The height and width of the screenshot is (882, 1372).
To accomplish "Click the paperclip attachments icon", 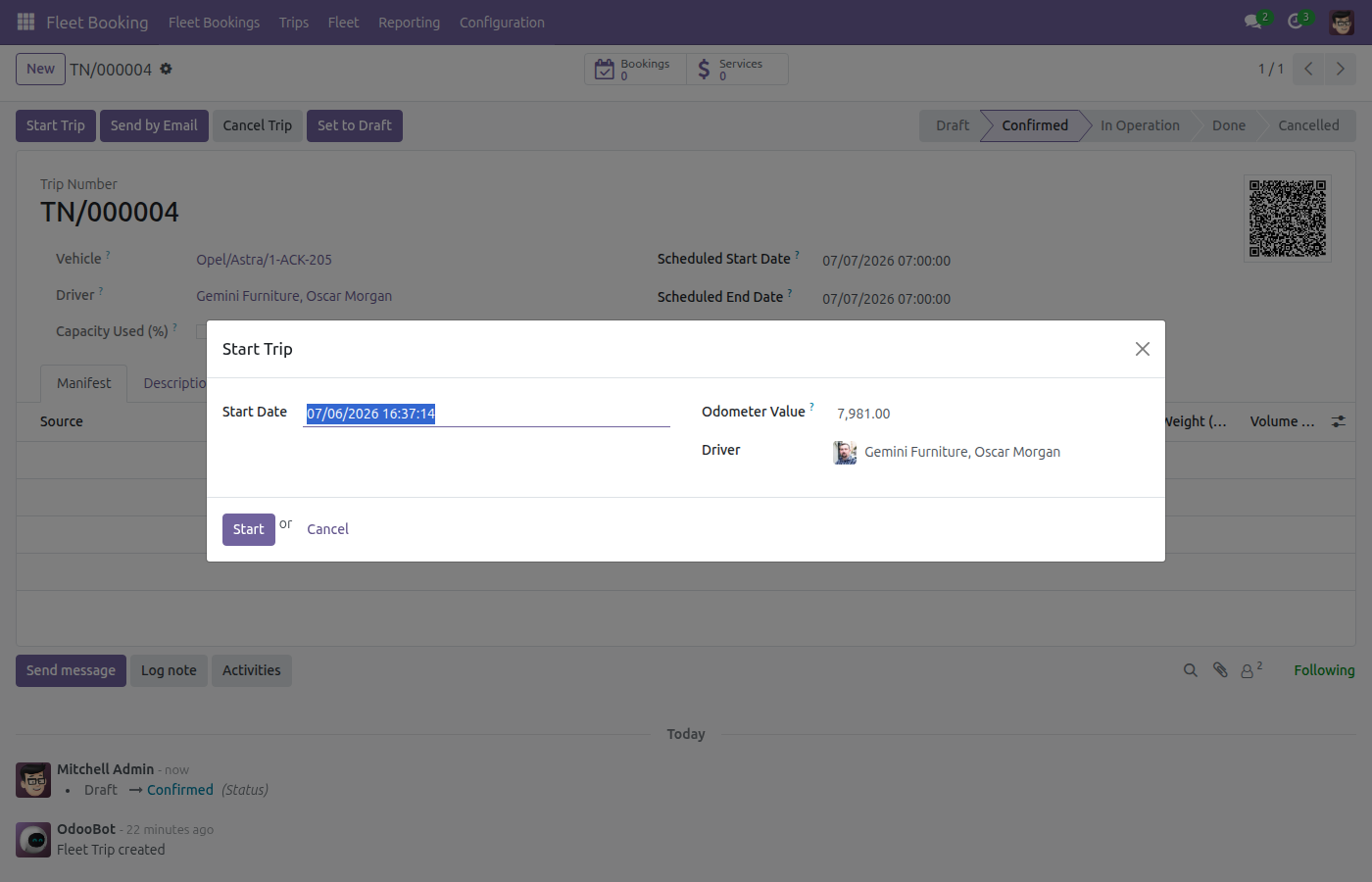I will tap(1220, 670).
